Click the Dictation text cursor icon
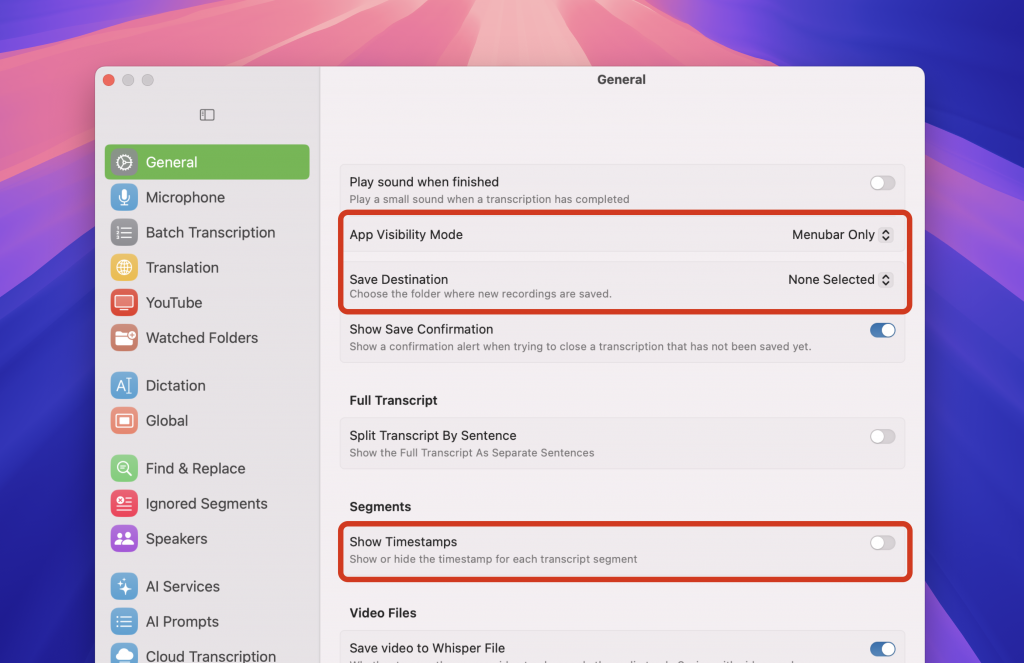The height and width of the screenshot is (663, 1024). [x=124, y=385]
